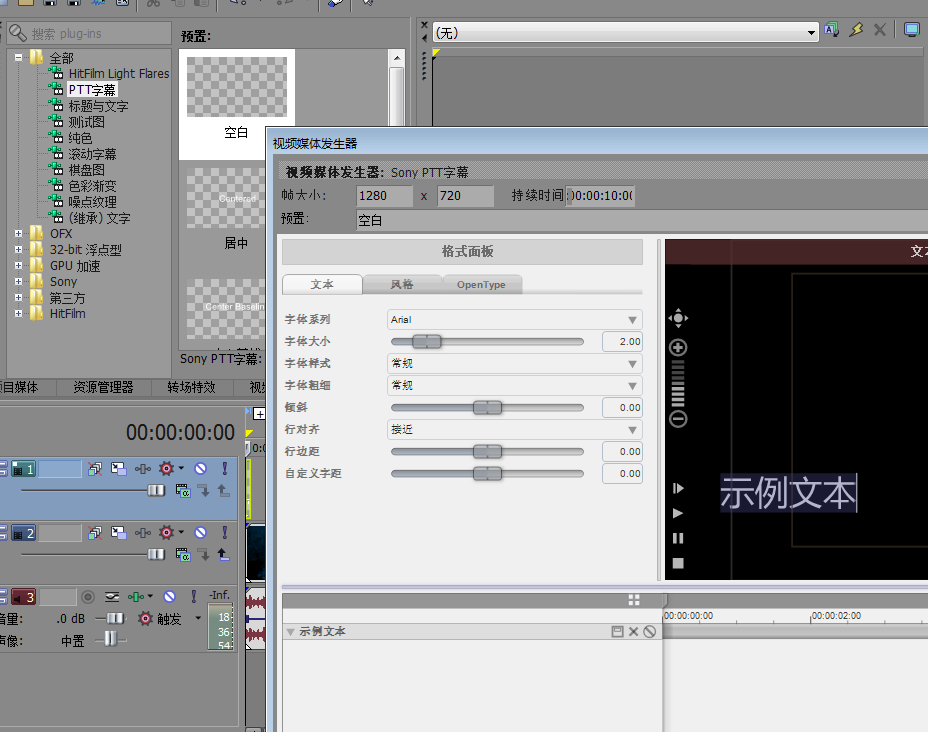
Task: Open compositing mode icon on track 1
Action: [x=183, y=491]
